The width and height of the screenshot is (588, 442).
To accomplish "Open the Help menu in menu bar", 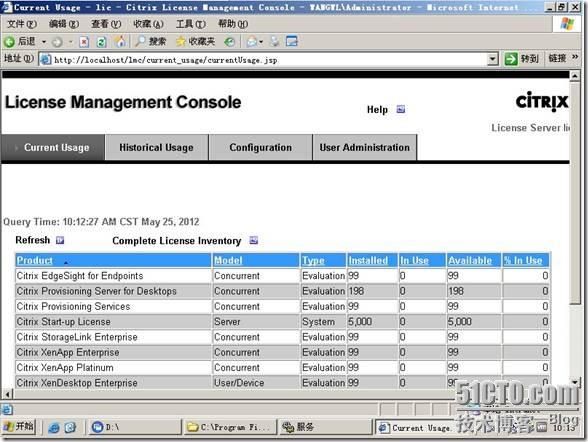I will pos(233,24).
